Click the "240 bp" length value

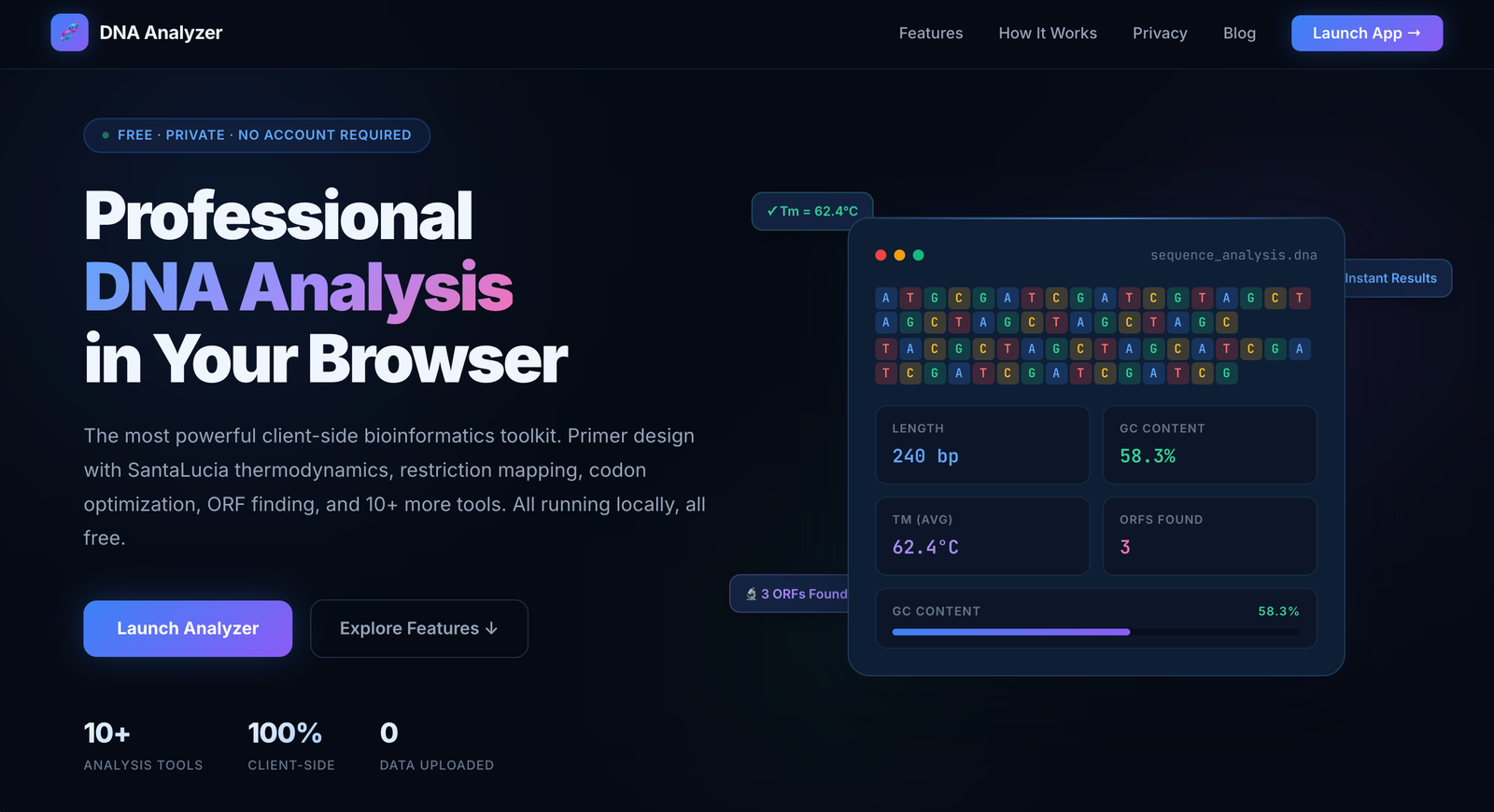click(x=925, y=456)
